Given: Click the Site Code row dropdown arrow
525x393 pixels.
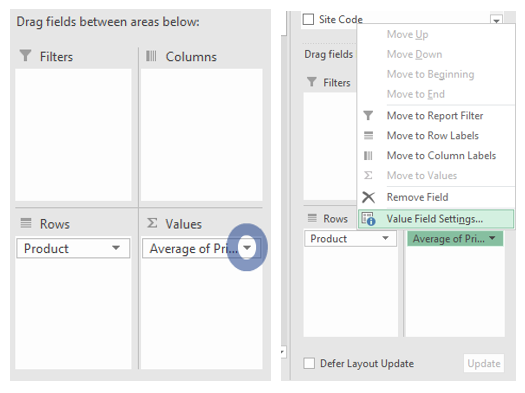Looking at the screenshot, I should click(496, 20).
